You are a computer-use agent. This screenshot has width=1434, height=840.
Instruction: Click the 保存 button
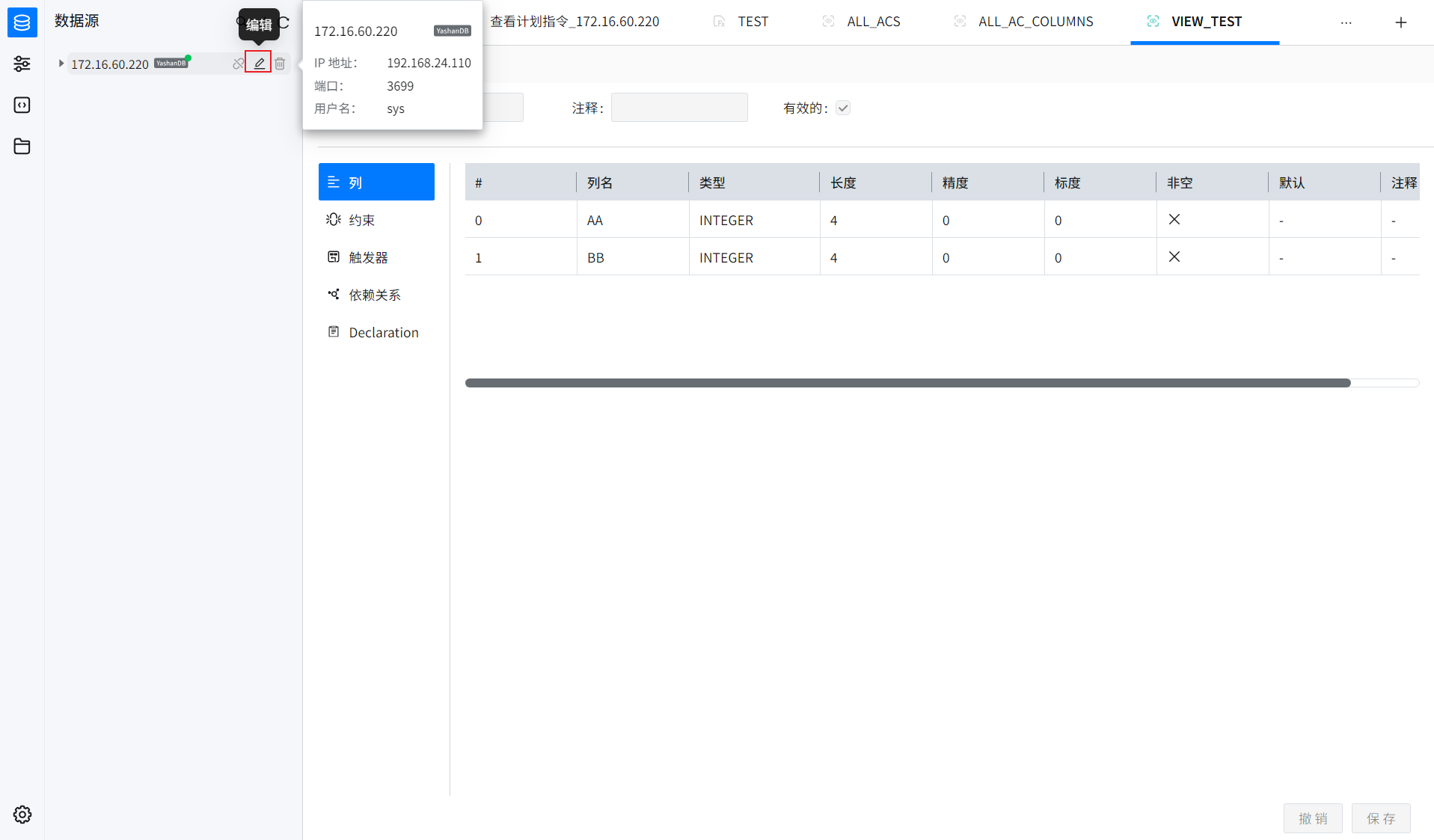(x=1380, y=818)
